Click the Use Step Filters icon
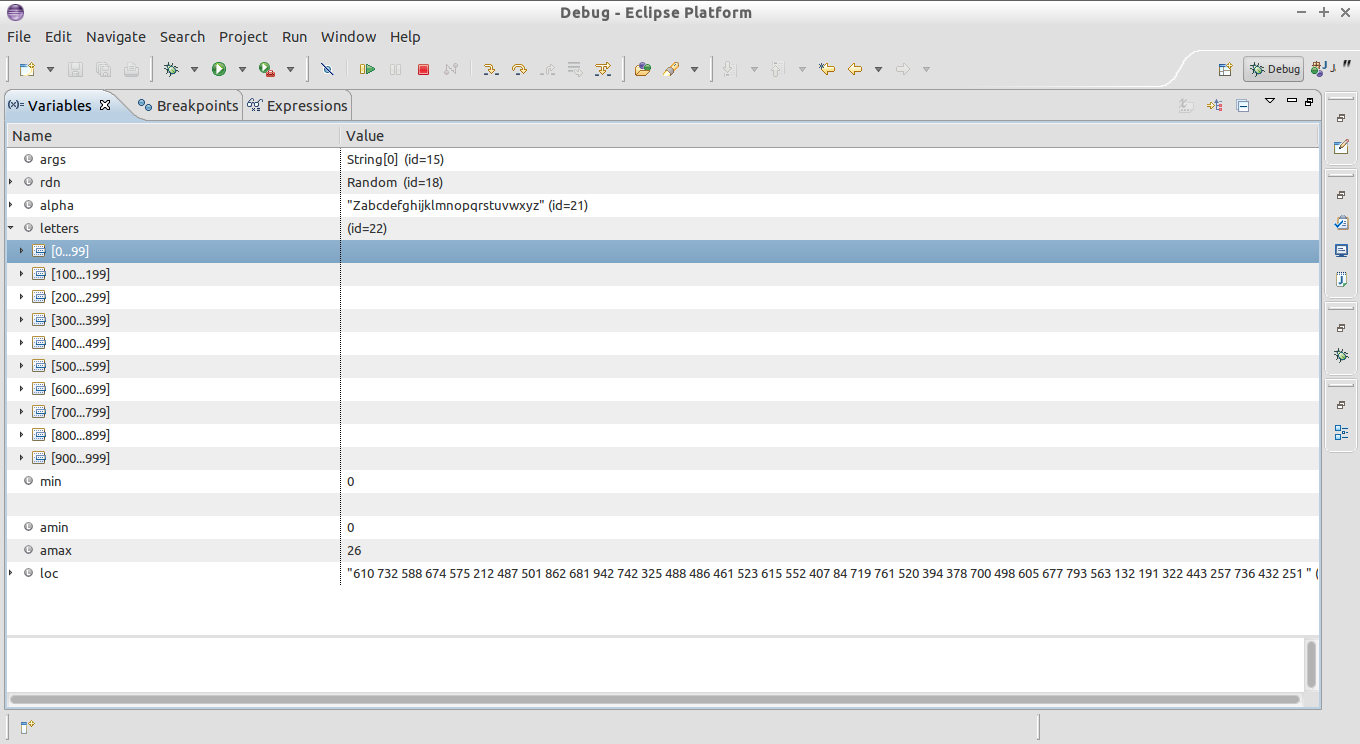Image resolution: width=1360 pixels, height=744 pixels. point(603,68)
